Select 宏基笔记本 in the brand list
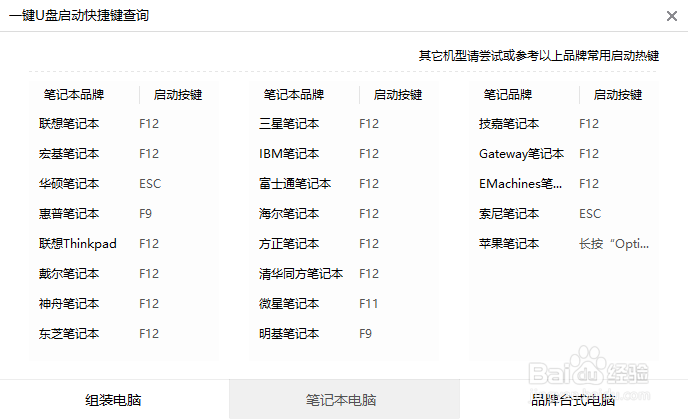Screen dimensions: 689x419 (x=69, y=154)
